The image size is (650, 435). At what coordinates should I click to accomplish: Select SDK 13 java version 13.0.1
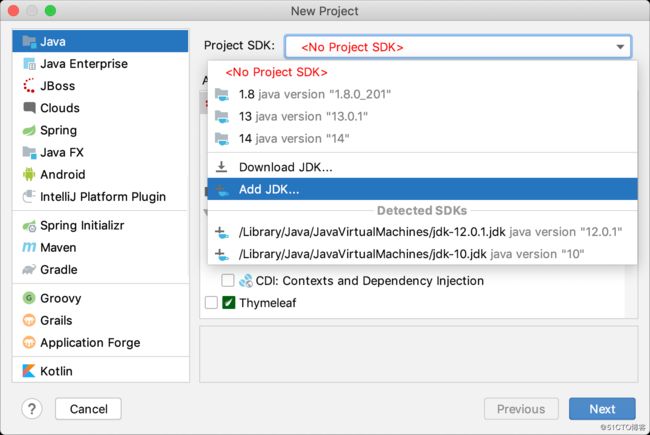click(422, 117)
